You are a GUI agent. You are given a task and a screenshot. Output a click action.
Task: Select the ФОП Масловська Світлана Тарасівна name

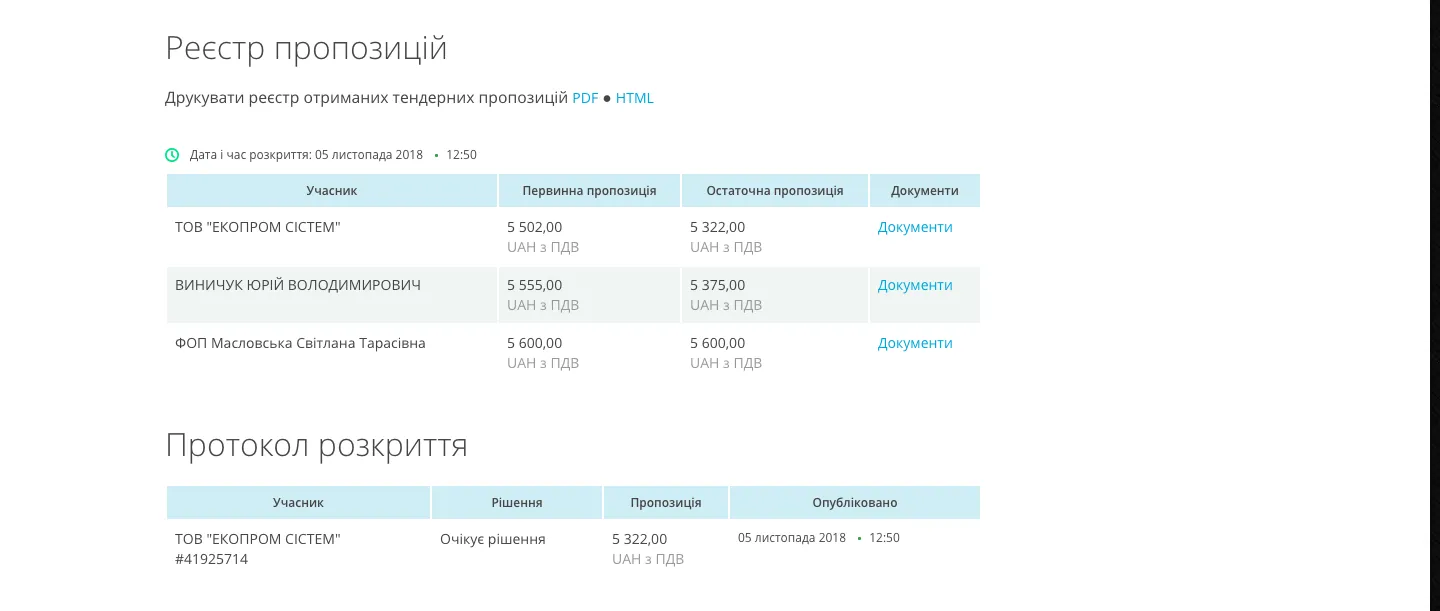(x=300, y=343)
